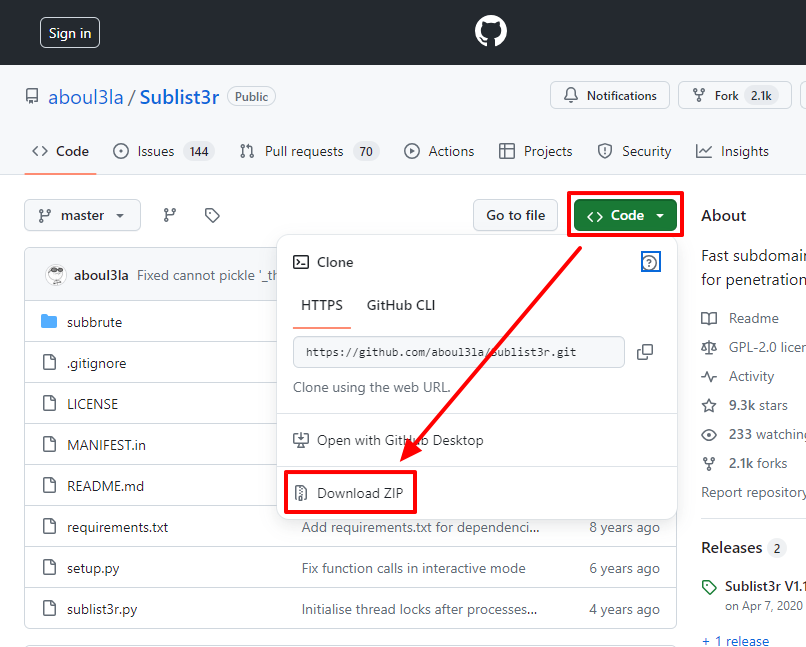Click the Go to file button
Screen dimensions: 806x647
pos(516,215)
